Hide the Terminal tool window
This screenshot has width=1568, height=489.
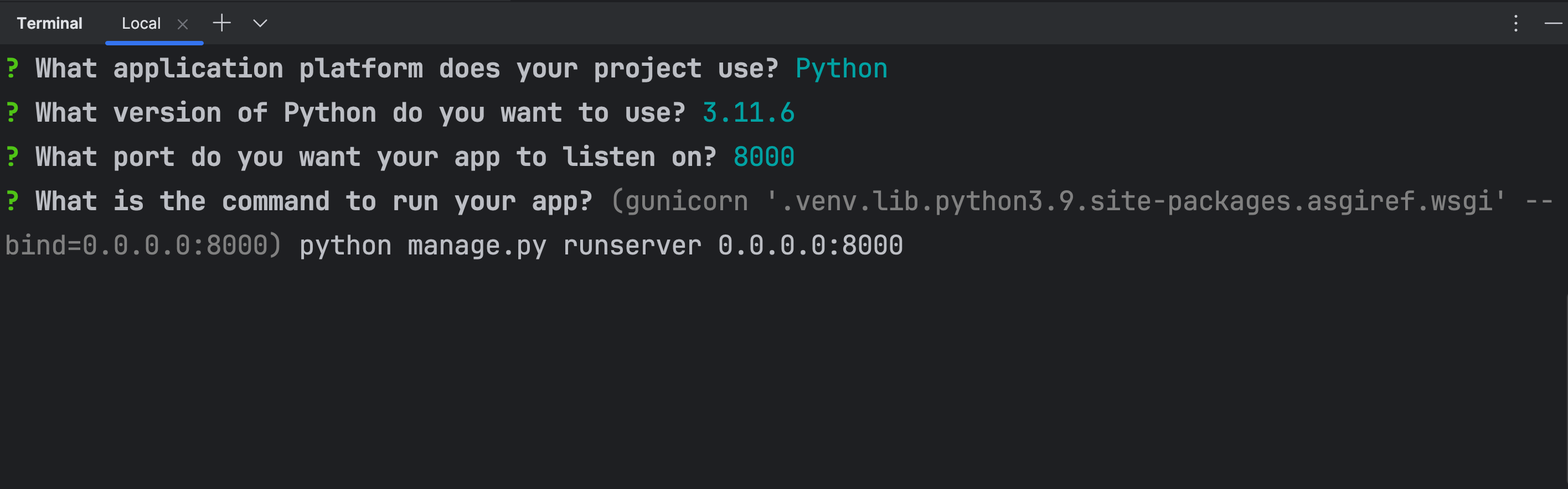coord(1553,23)
